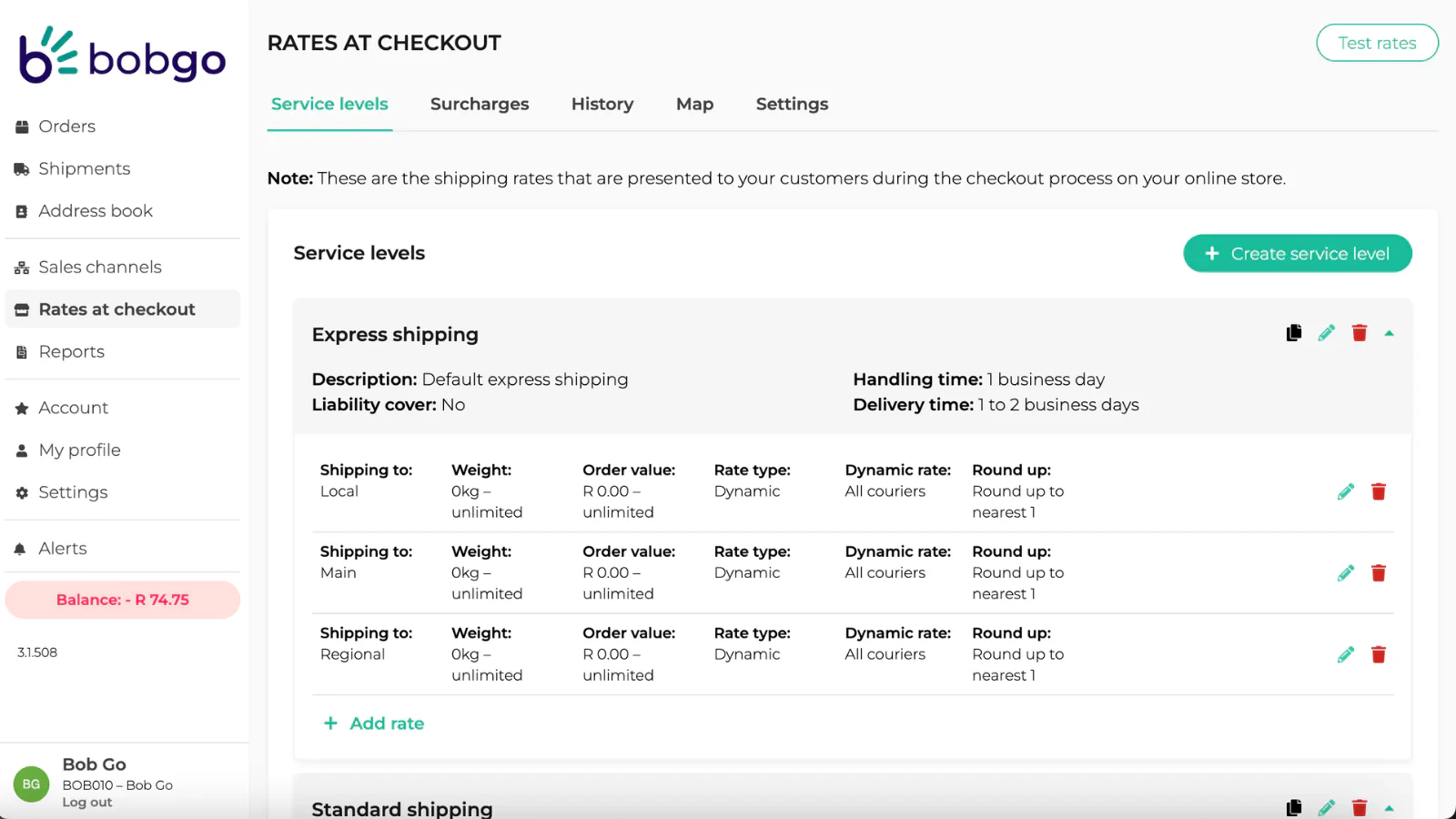Delete the Local shipping rate
This screenshot has height=819, width=1456.
point(1379,491)
